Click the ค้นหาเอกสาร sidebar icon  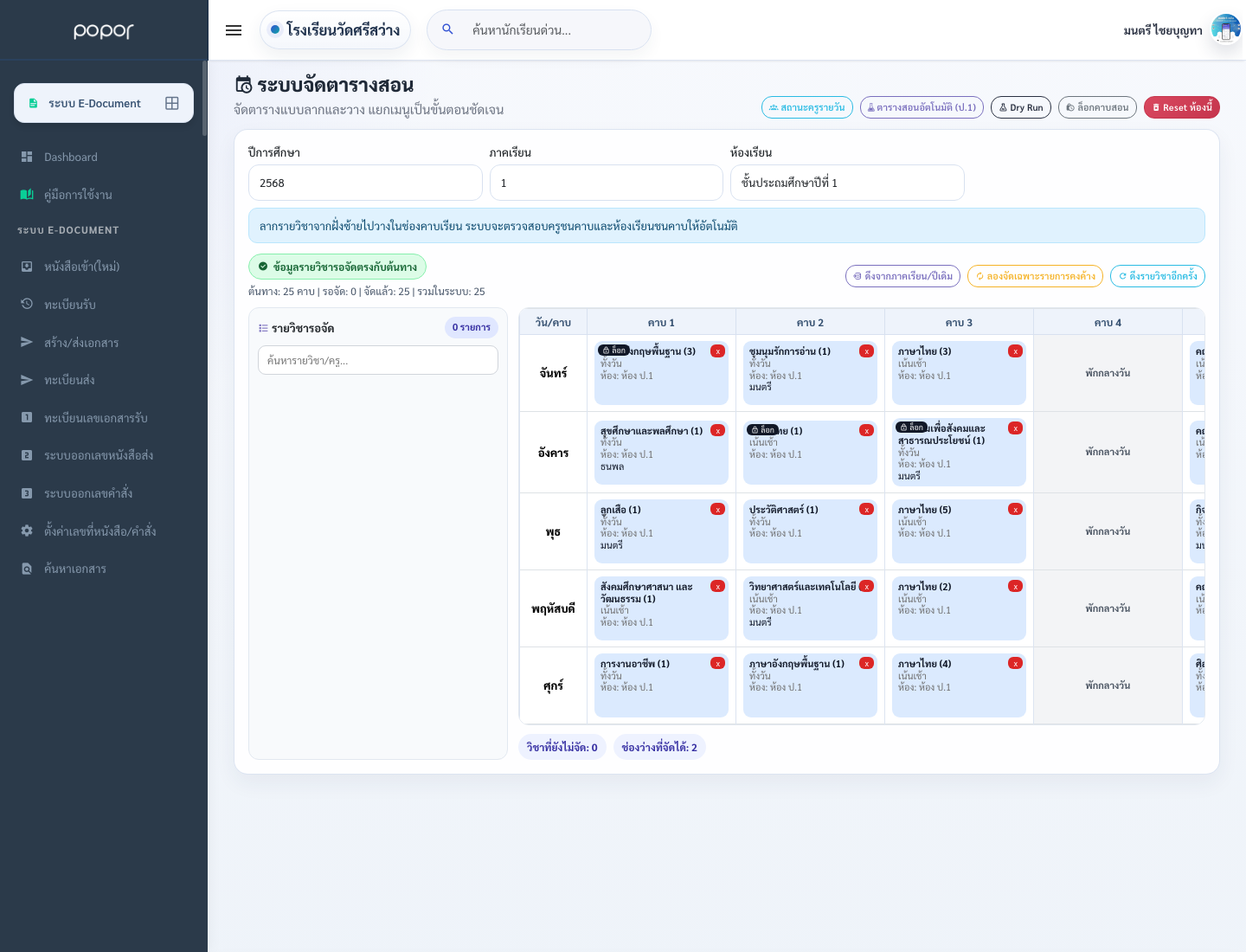[27, 569]
